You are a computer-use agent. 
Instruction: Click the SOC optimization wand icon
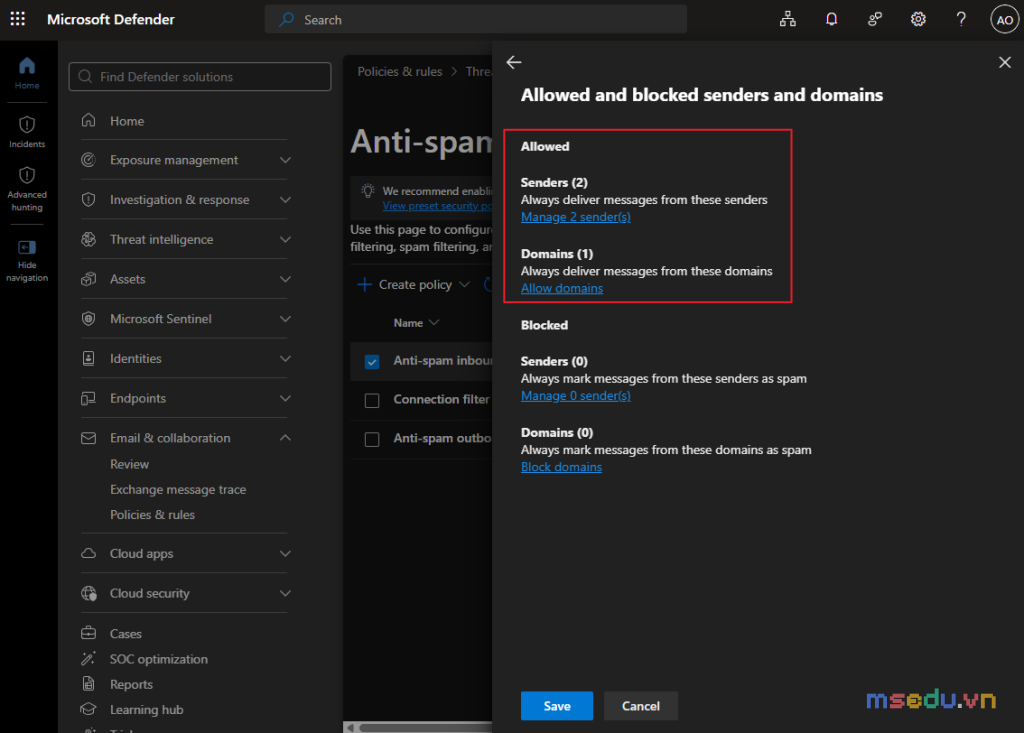click(88, 659)
